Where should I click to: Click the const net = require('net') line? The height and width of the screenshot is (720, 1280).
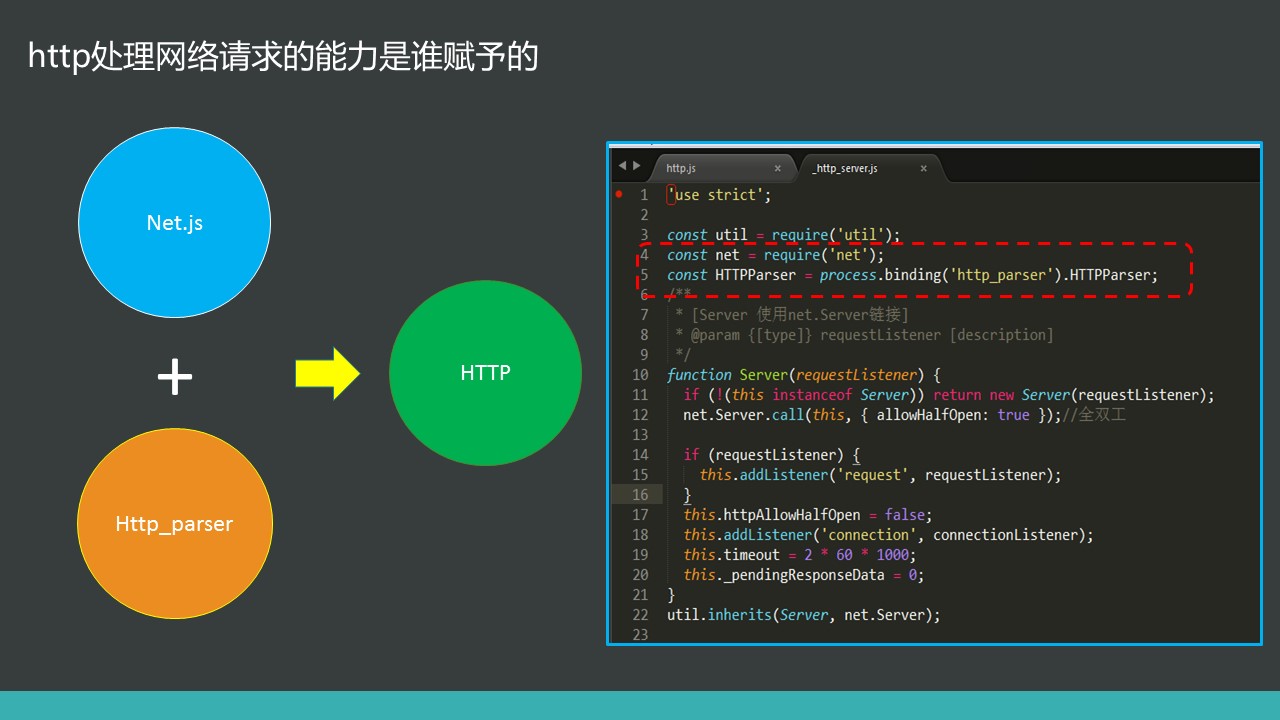click(x=775, y=255)
